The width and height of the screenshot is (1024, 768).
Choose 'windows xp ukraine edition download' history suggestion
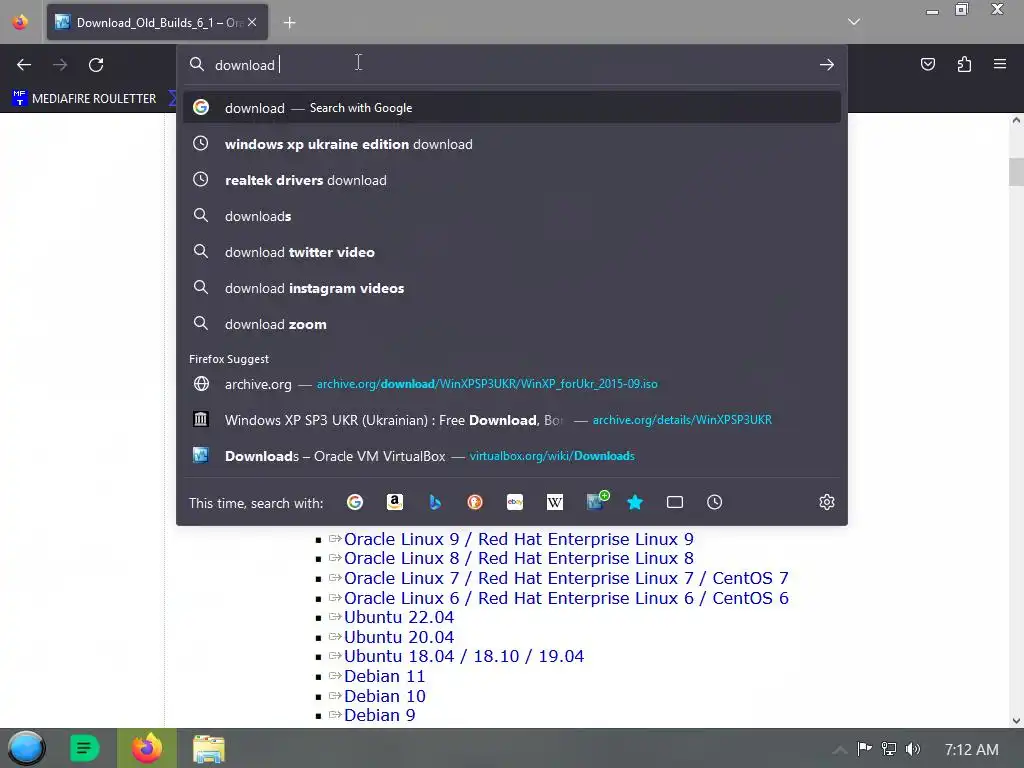pyautogui.click(x=511, y=144)
